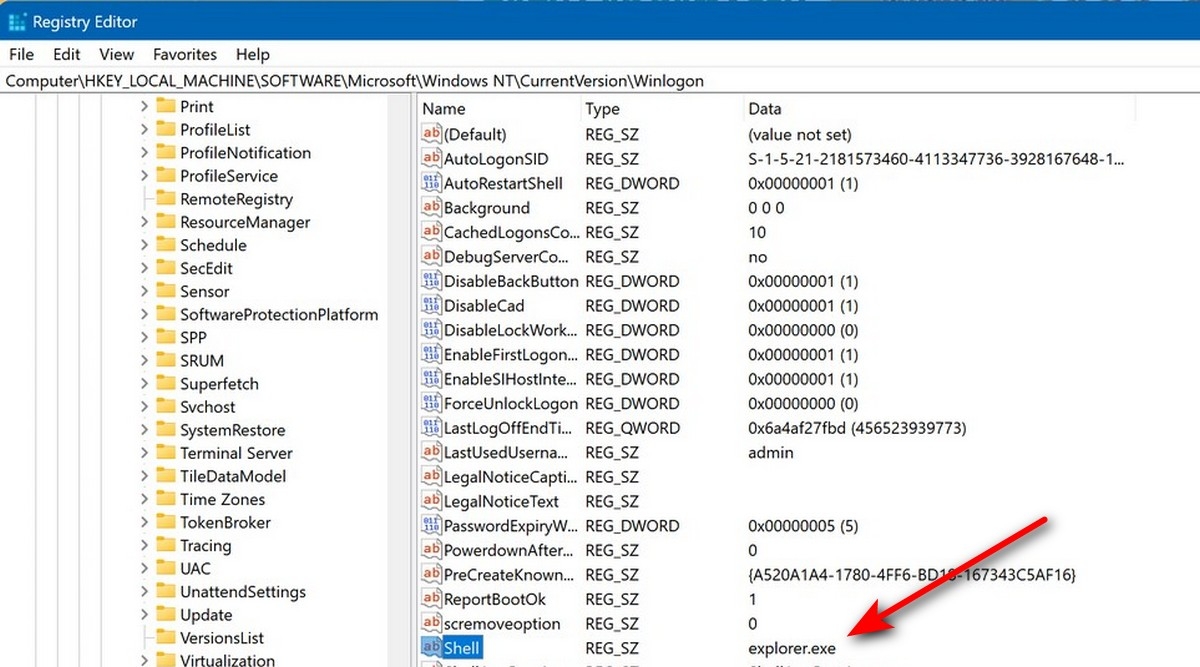This screenshot has height=667, width=1200.
Task: Click the DebugServerCo... value icon
Action: coord(432,257)
